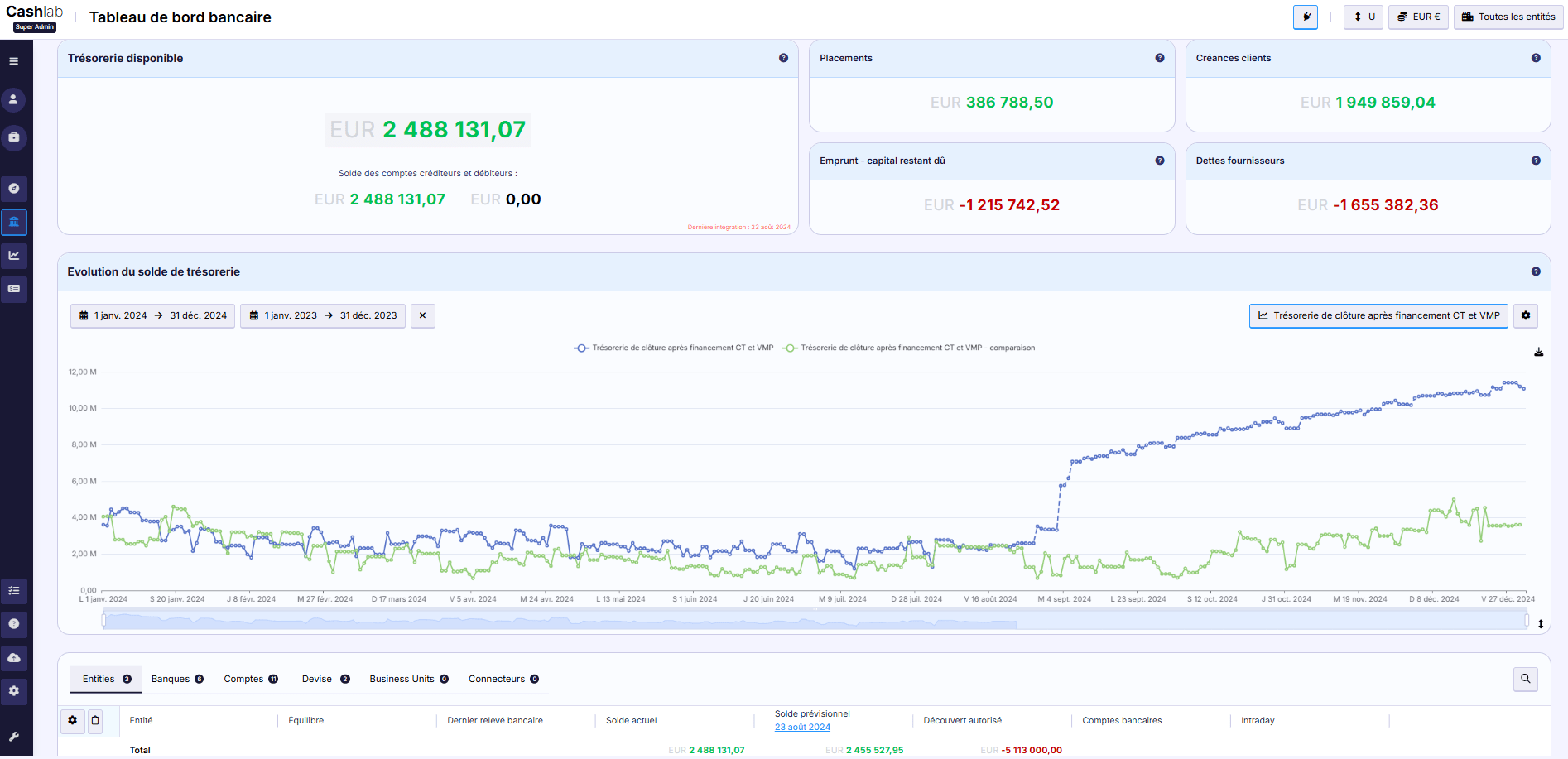The image size is (1568, 759).
Task: Click the cloud sync sidebar icon
Action: pos(13,658)
